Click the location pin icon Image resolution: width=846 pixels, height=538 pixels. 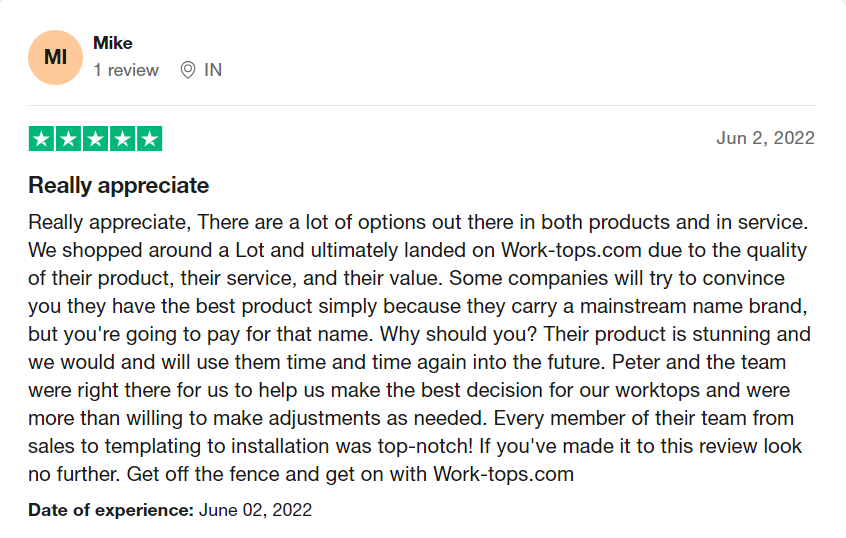pos(187,70)
